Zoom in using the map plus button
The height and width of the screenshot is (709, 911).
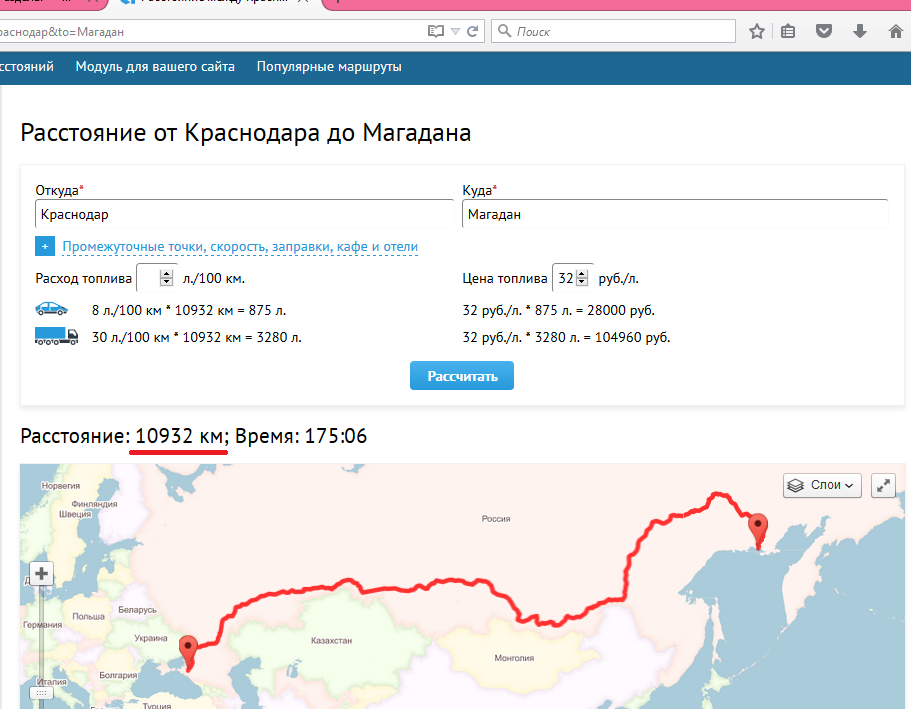40,573
